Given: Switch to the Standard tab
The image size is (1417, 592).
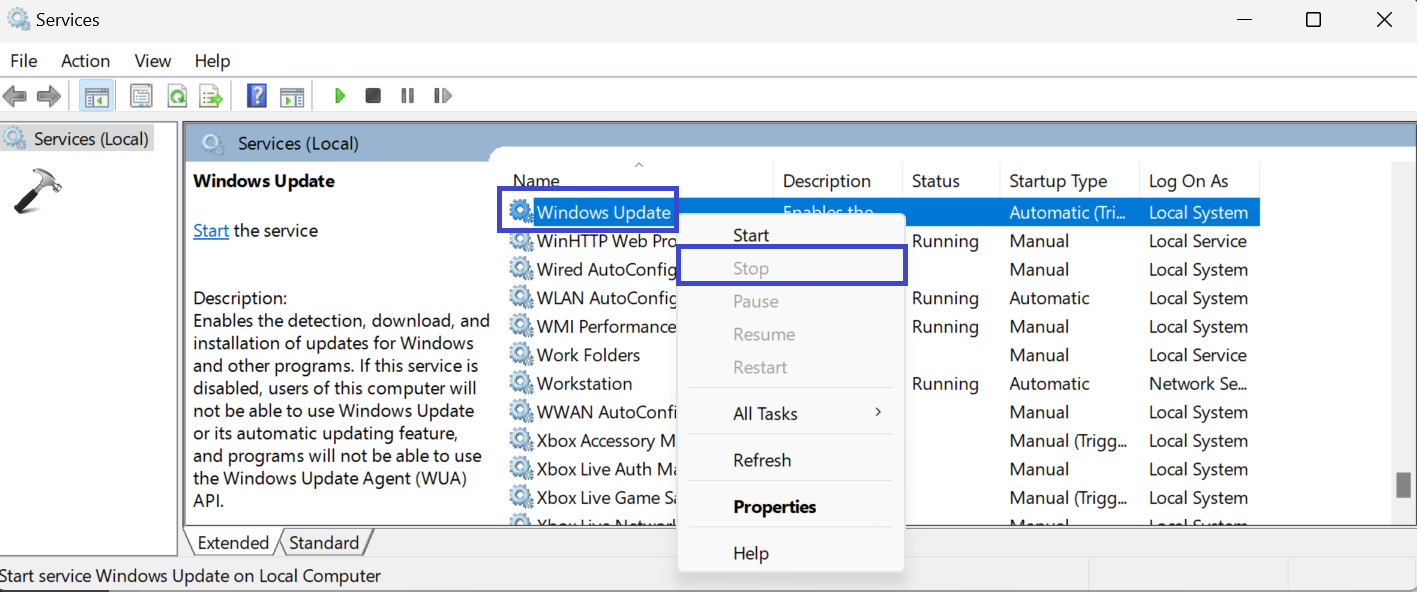Looking at the screenshot, I should click(x=324, y=543).
